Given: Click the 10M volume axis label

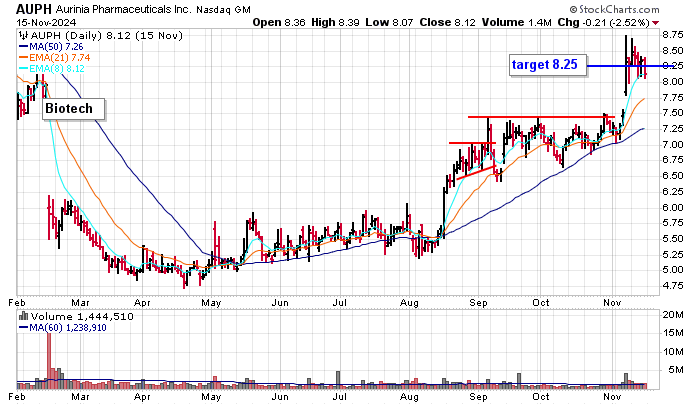Looking at the screenshot, I should click(x=673, y=352).
